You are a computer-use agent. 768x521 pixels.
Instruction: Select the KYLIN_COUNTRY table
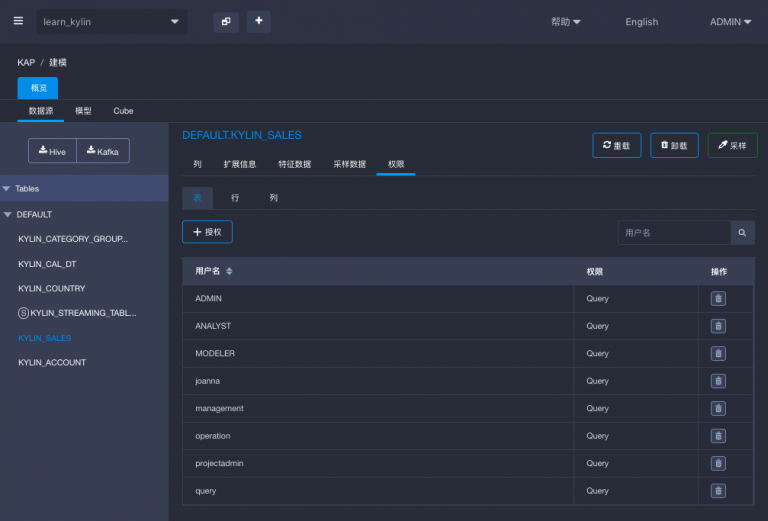[51, 289]
